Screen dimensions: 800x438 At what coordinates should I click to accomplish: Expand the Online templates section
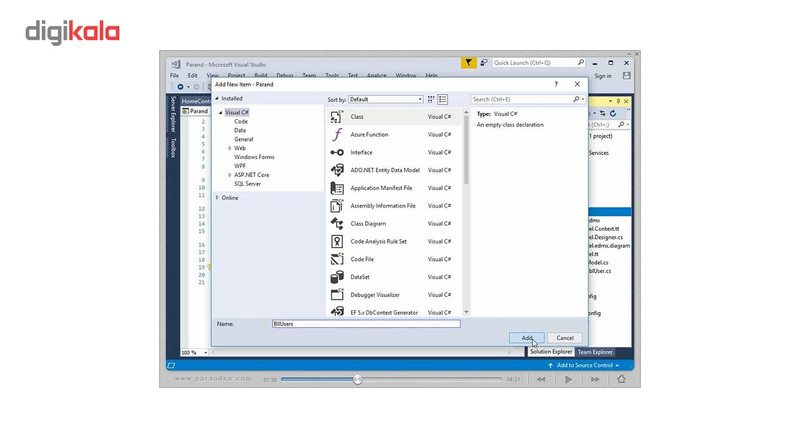click(x=217, y=198)
